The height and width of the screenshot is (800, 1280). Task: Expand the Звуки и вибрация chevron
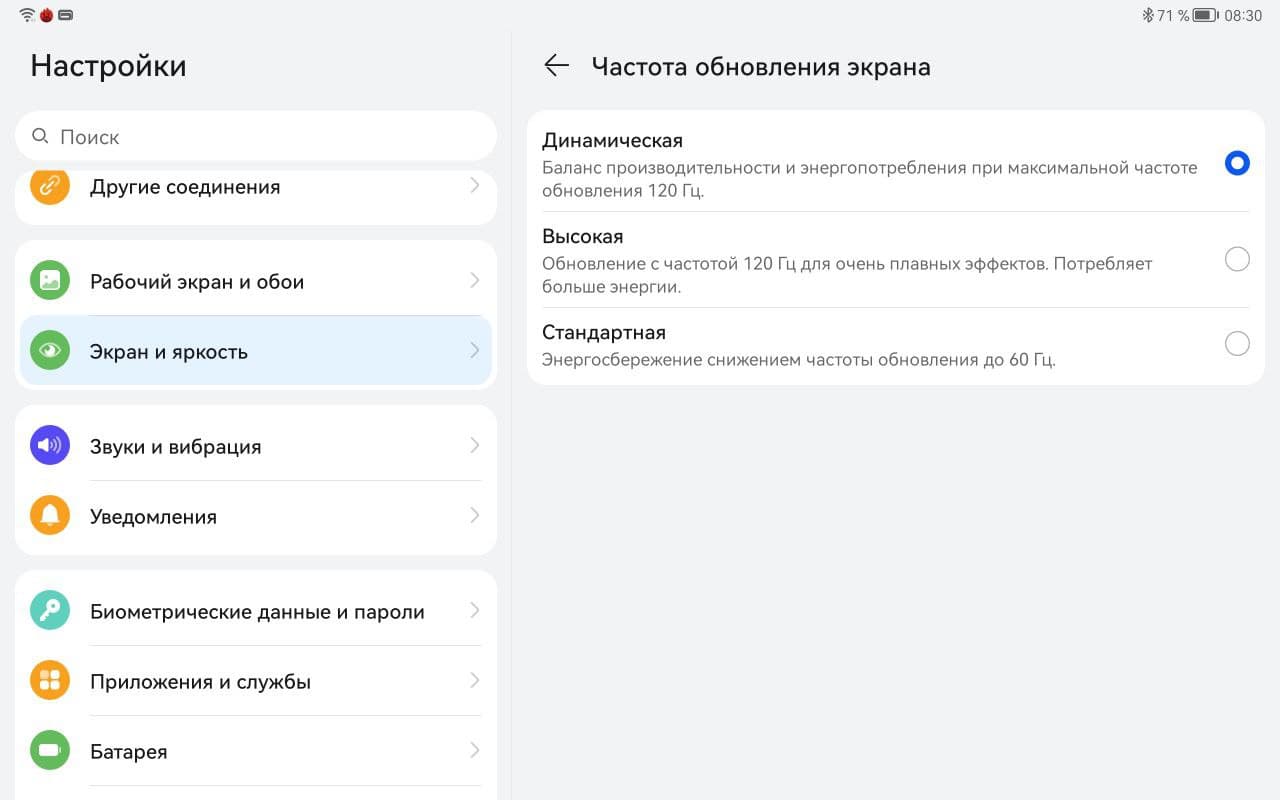475,446
